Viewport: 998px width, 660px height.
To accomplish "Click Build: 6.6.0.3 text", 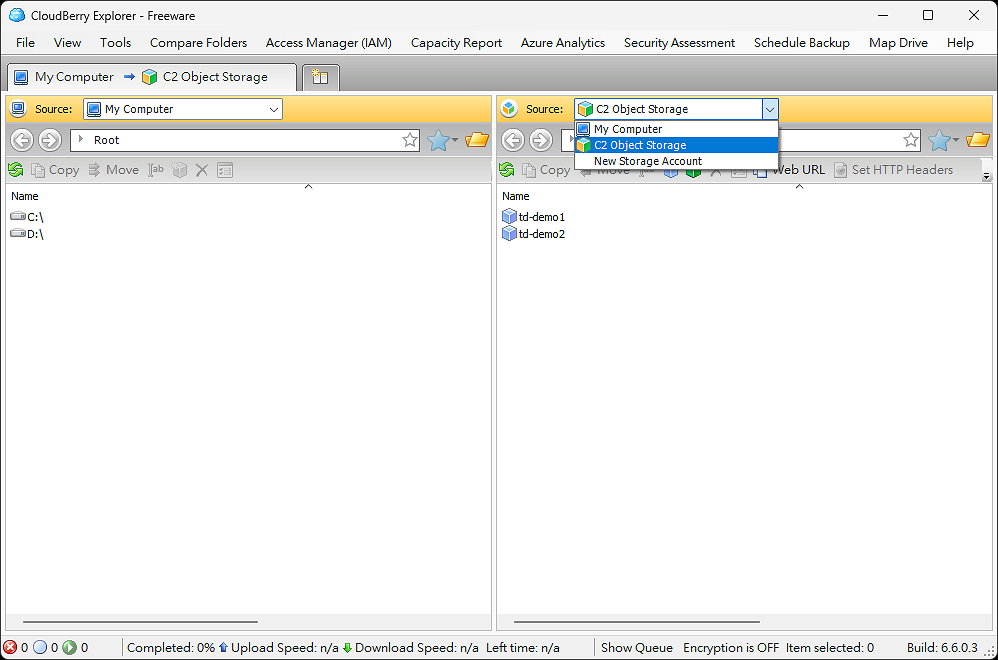I will (942, 648).
